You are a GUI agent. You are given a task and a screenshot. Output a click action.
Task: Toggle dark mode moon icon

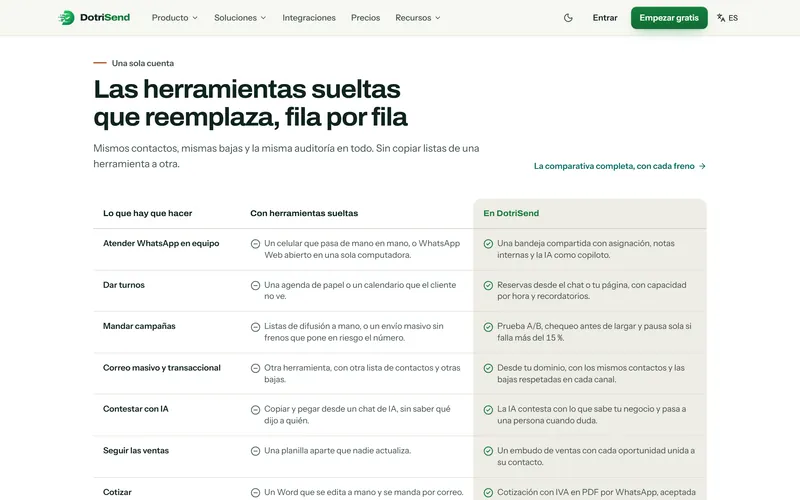568,18
